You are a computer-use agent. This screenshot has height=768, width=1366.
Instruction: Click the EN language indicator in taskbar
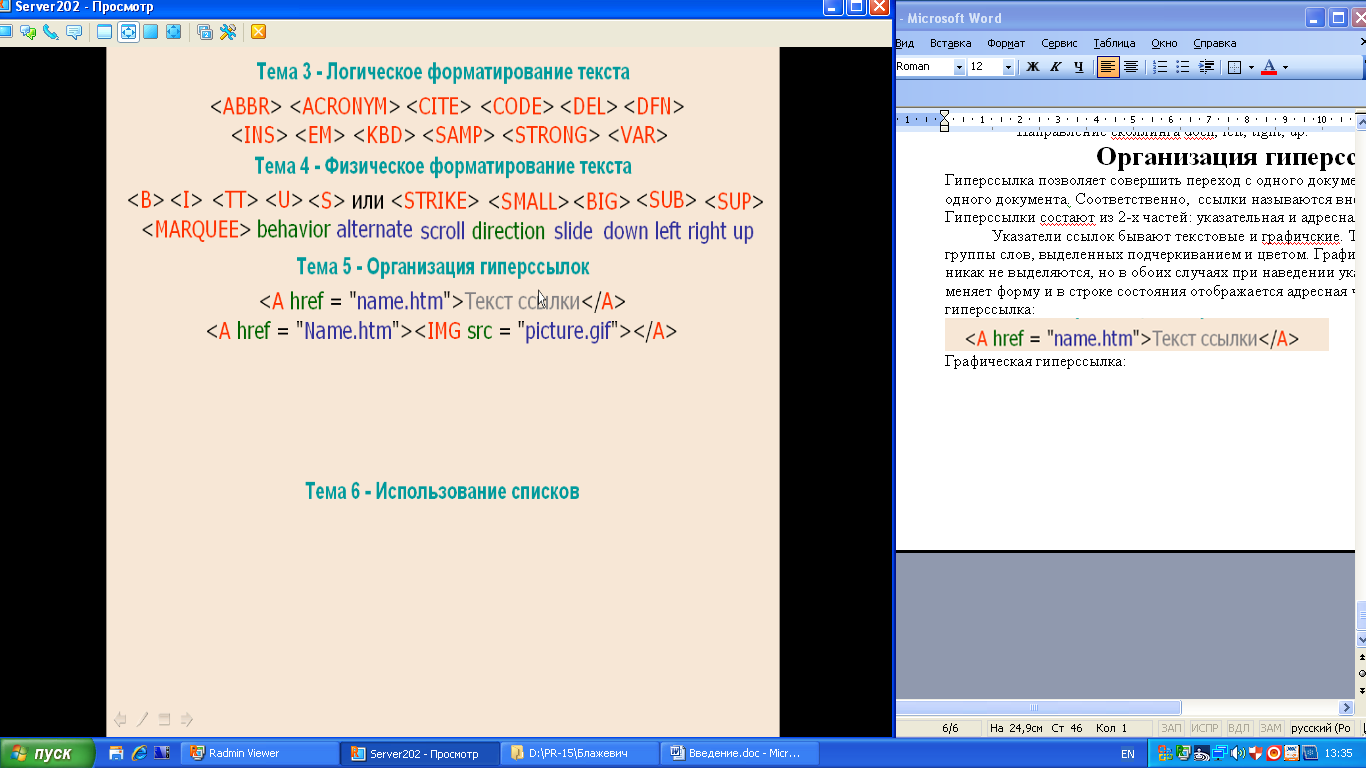click(1127, 754)
